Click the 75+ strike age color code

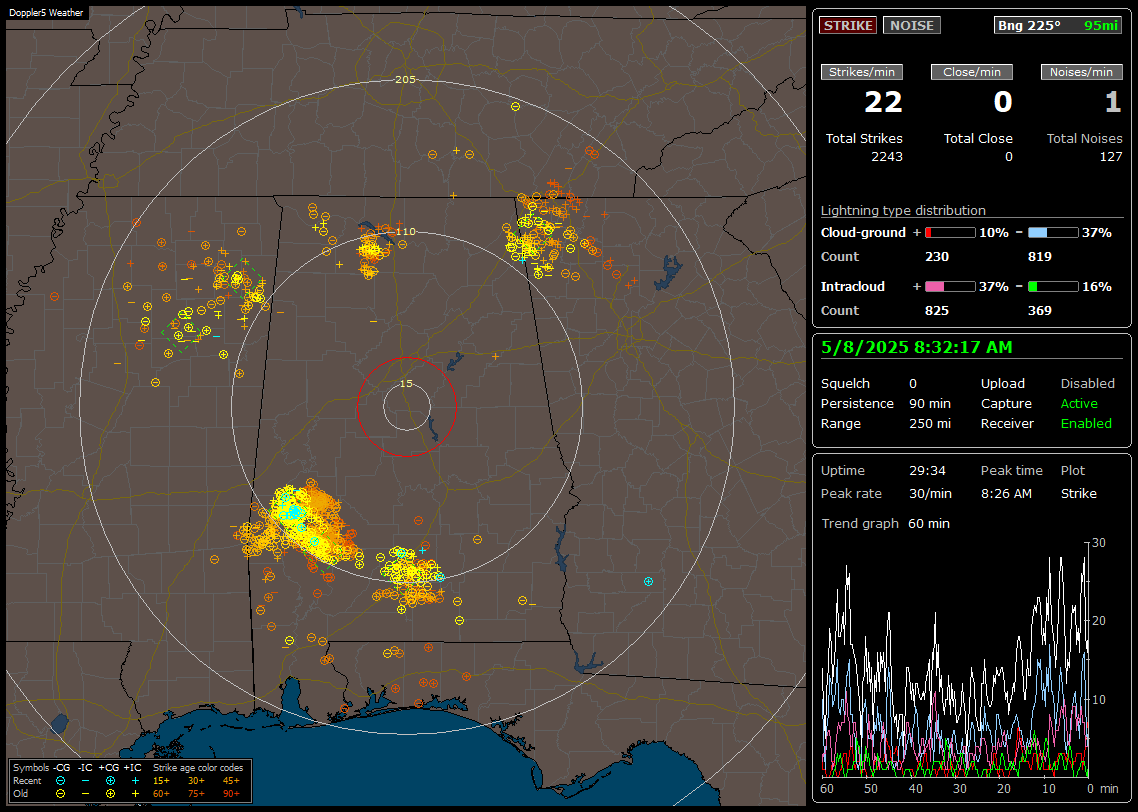coord(196,794)
